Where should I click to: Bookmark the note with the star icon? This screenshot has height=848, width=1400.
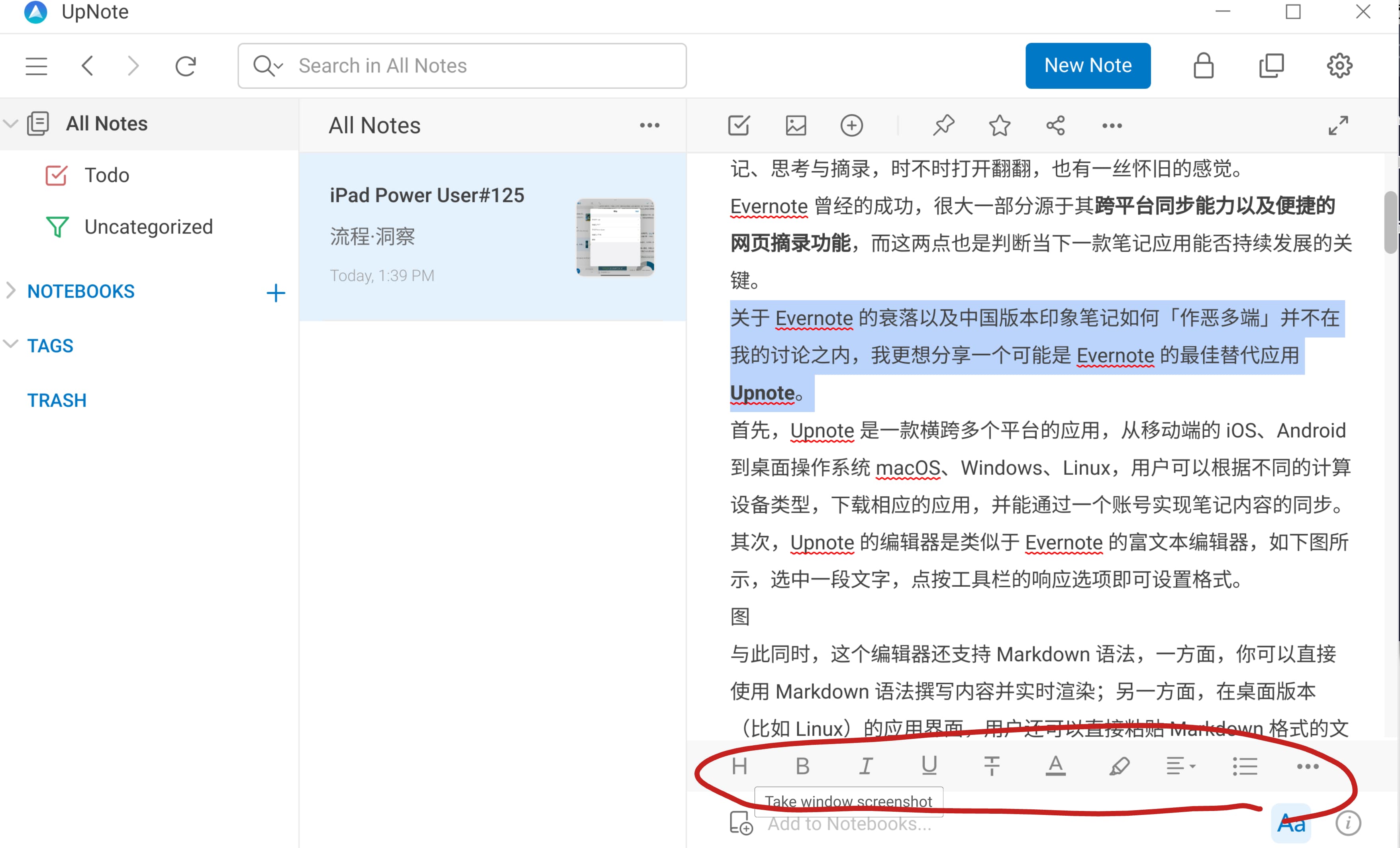1000,125
